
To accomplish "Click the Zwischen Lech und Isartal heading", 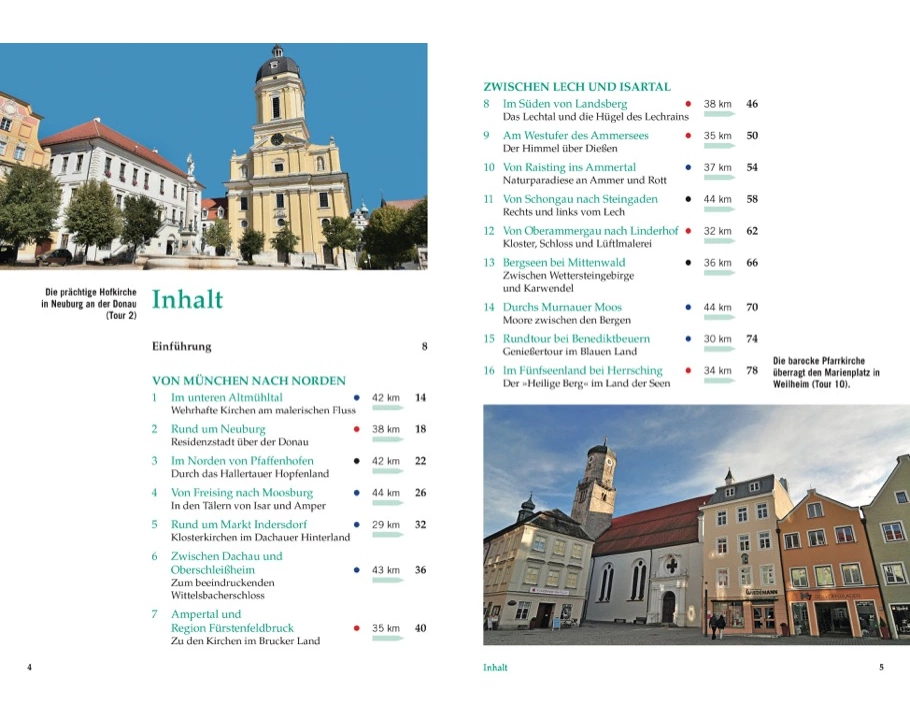I will [576, 87].
